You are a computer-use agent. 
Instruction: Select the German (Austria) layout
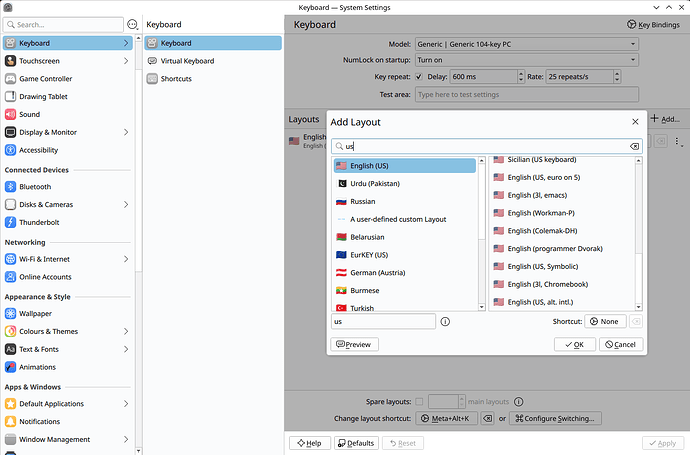tap(378, 273)
